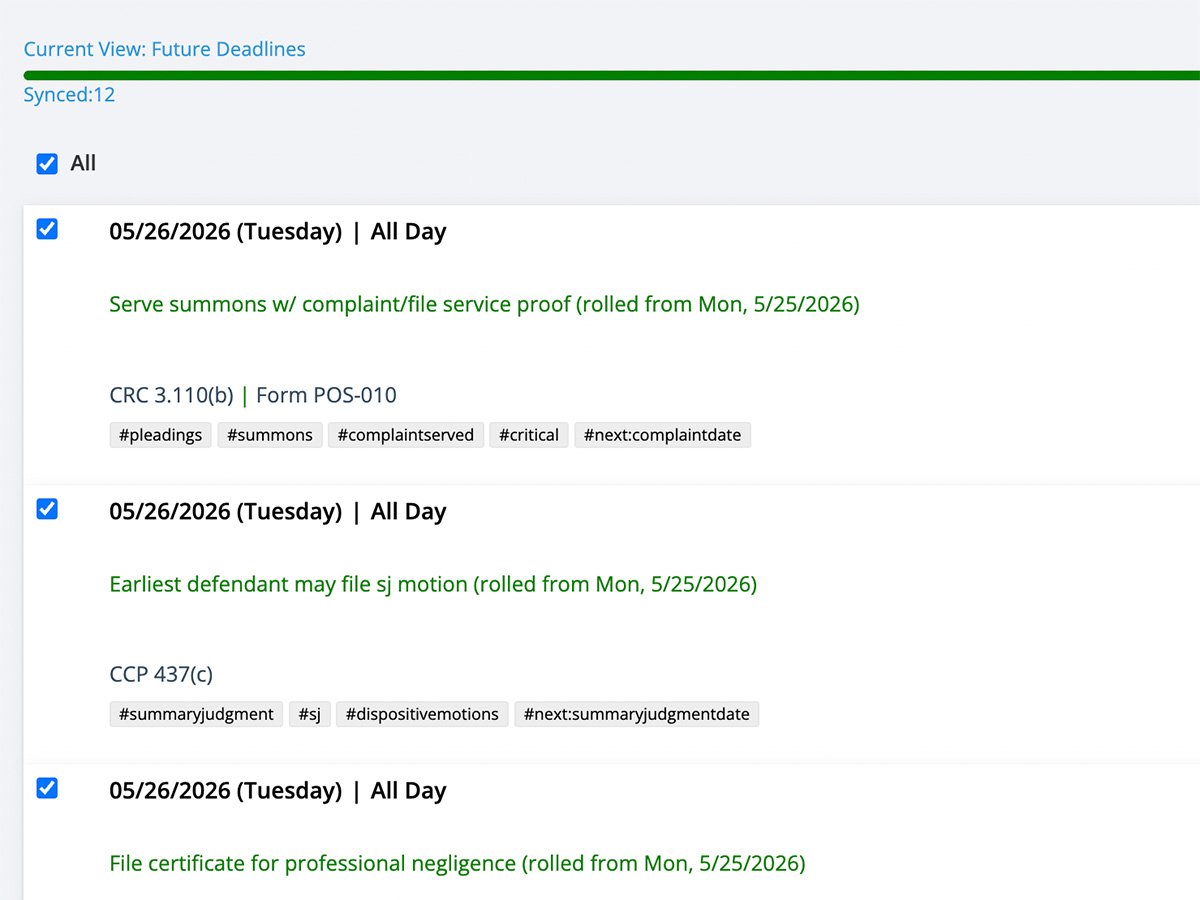
Task: Click the Synced:12 status text
Action: tap(69, 95)
